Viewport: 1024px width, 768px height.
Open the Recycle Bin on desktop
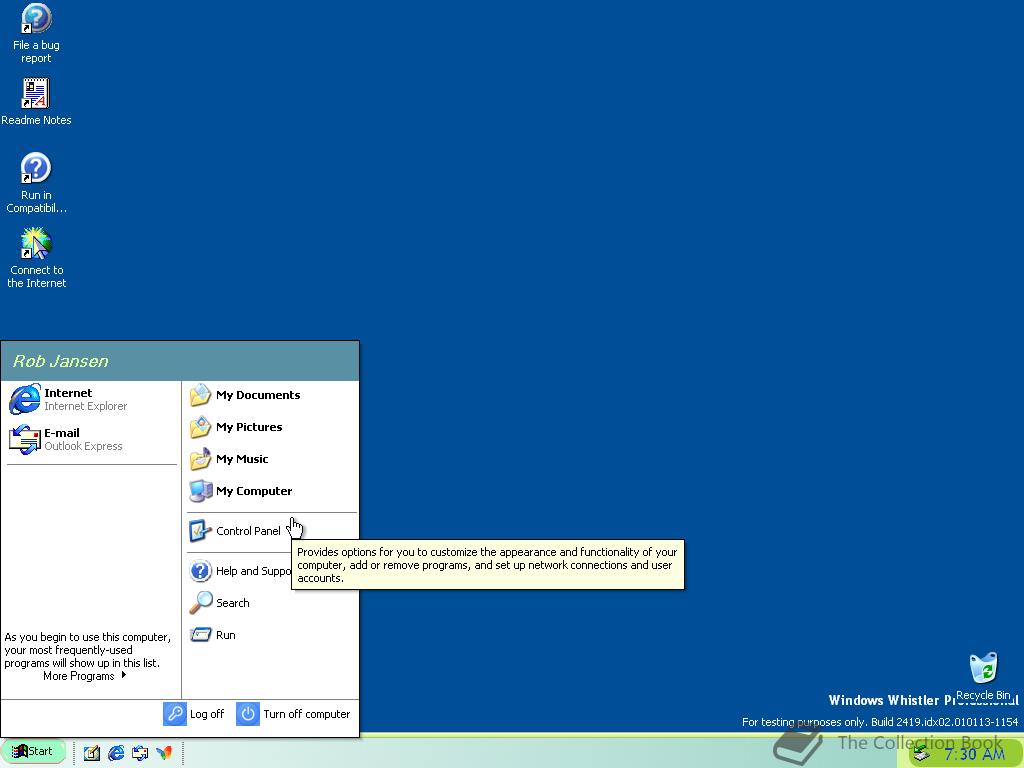click(x=983, y=676)
